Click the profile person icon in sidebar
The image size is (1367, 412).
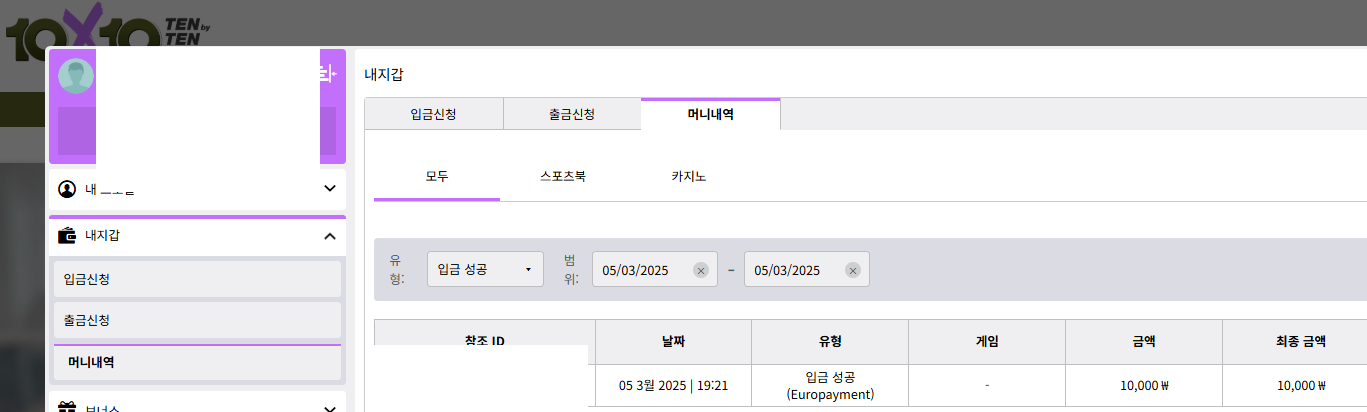point(68,189)
